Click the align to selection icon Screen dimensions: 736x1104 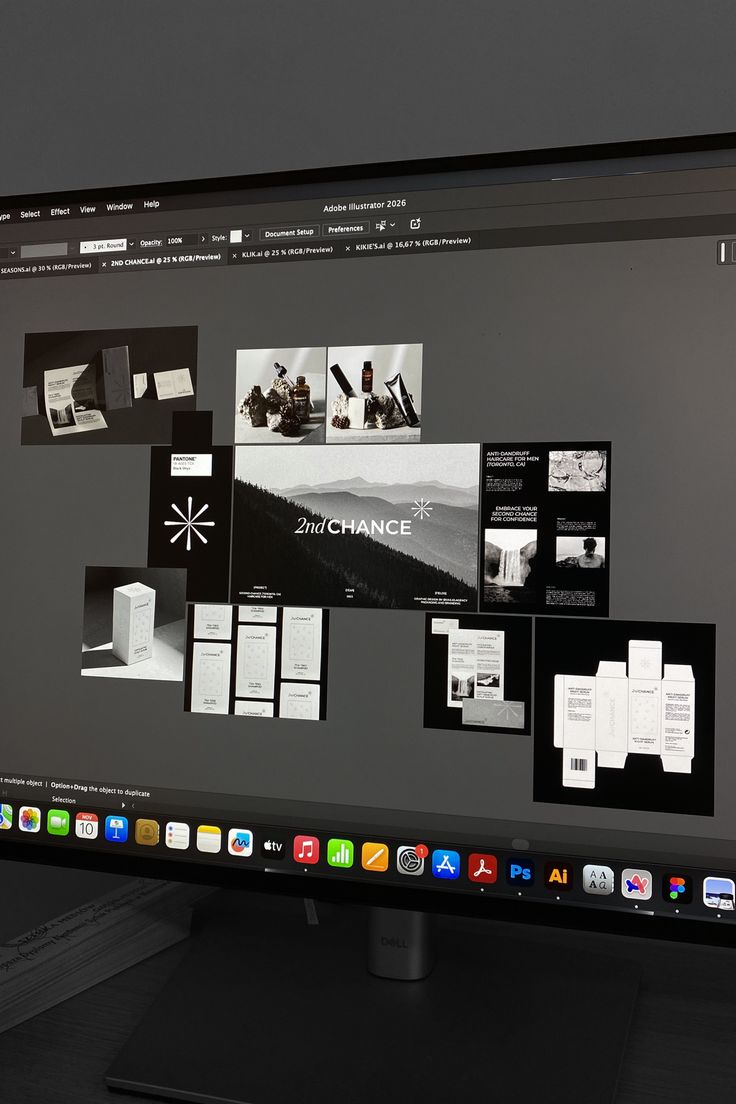click(381, 226)
